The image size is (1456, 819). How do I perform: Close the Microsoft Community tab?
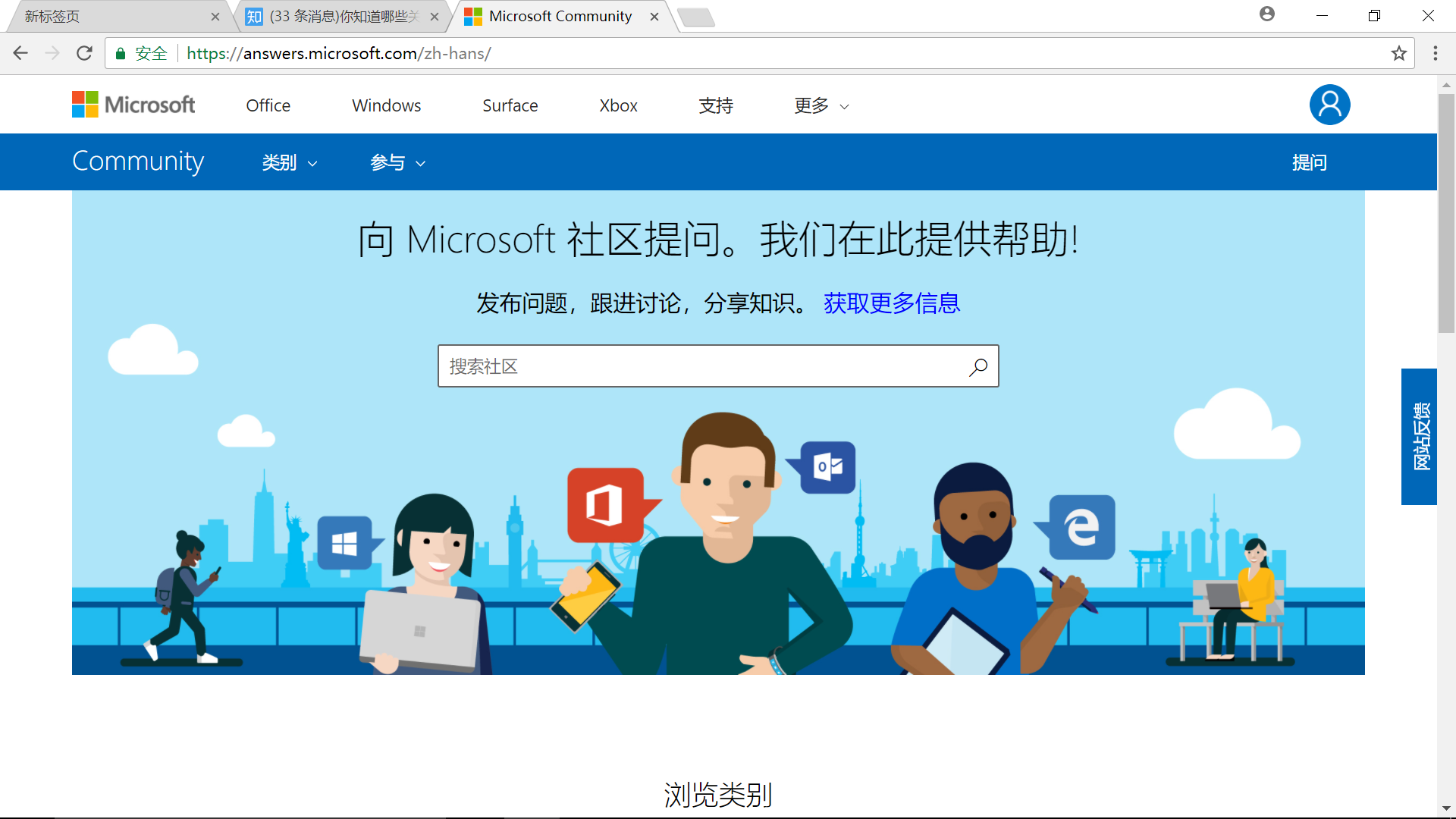(x=654, y=17)
